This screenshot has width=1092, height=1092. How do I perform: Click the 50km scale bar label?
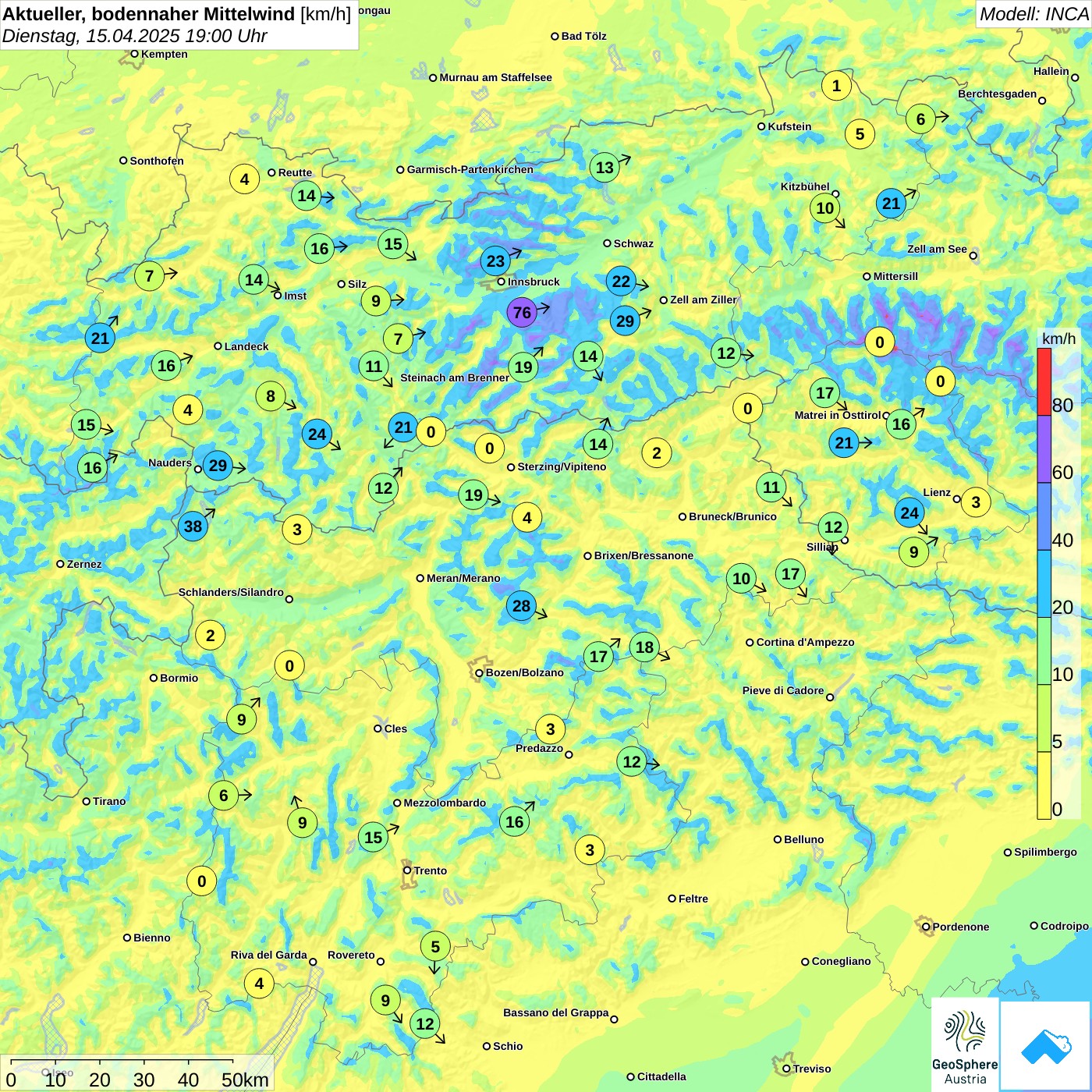[245, 1080]
